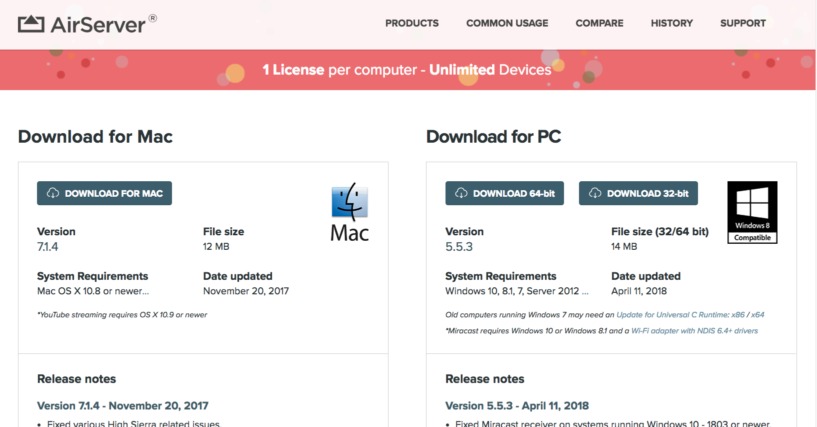
Task: Click PC Release notes heading
Action: (x=485, y=379)
